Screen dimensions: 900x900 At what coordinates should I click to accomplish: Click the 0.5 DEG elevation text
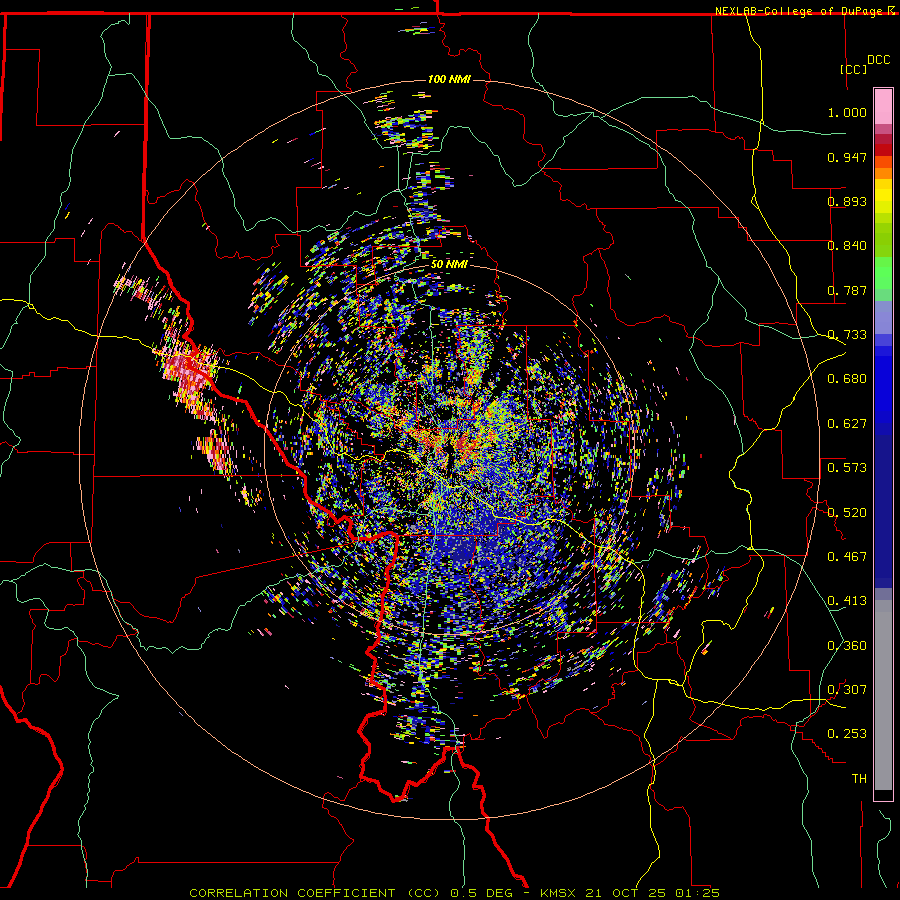click(480, 893)
